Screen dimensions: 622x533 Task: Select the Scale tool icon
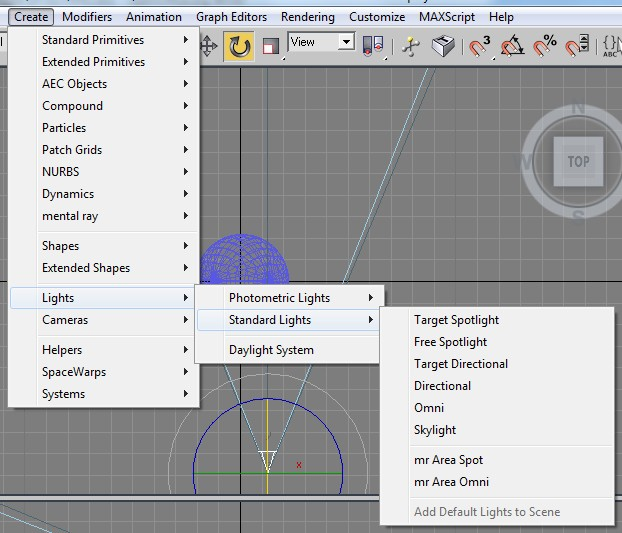click(270, 47)
